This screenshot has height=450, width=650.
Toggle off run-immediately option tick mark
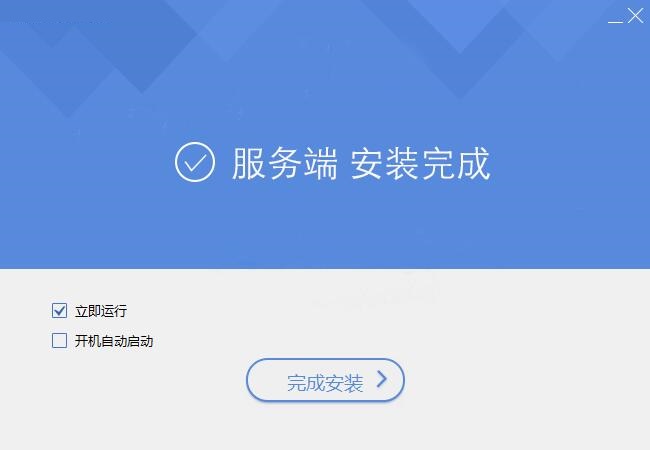pos(59,310)
